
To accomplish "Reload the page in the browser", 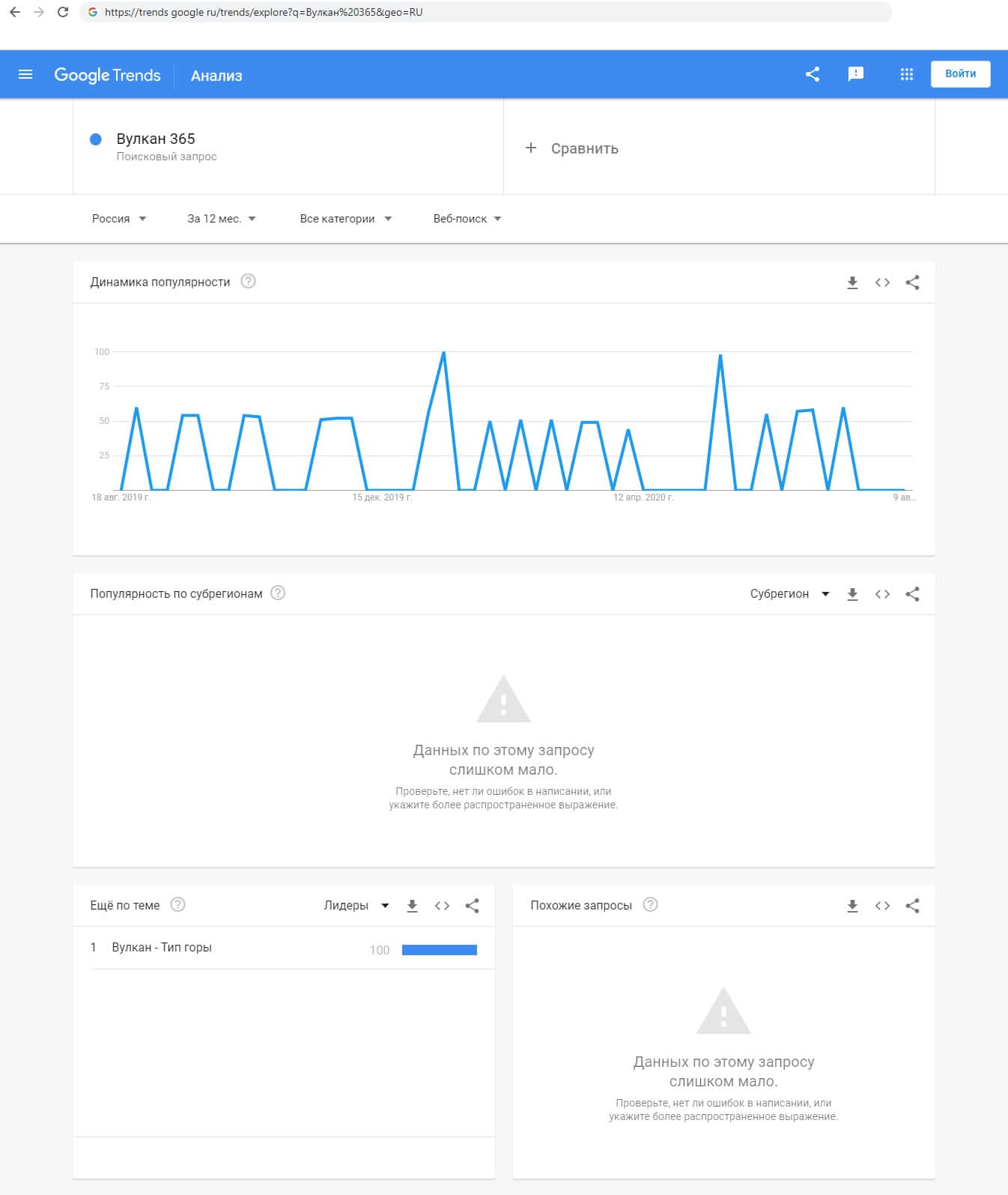I will [63, 12].
